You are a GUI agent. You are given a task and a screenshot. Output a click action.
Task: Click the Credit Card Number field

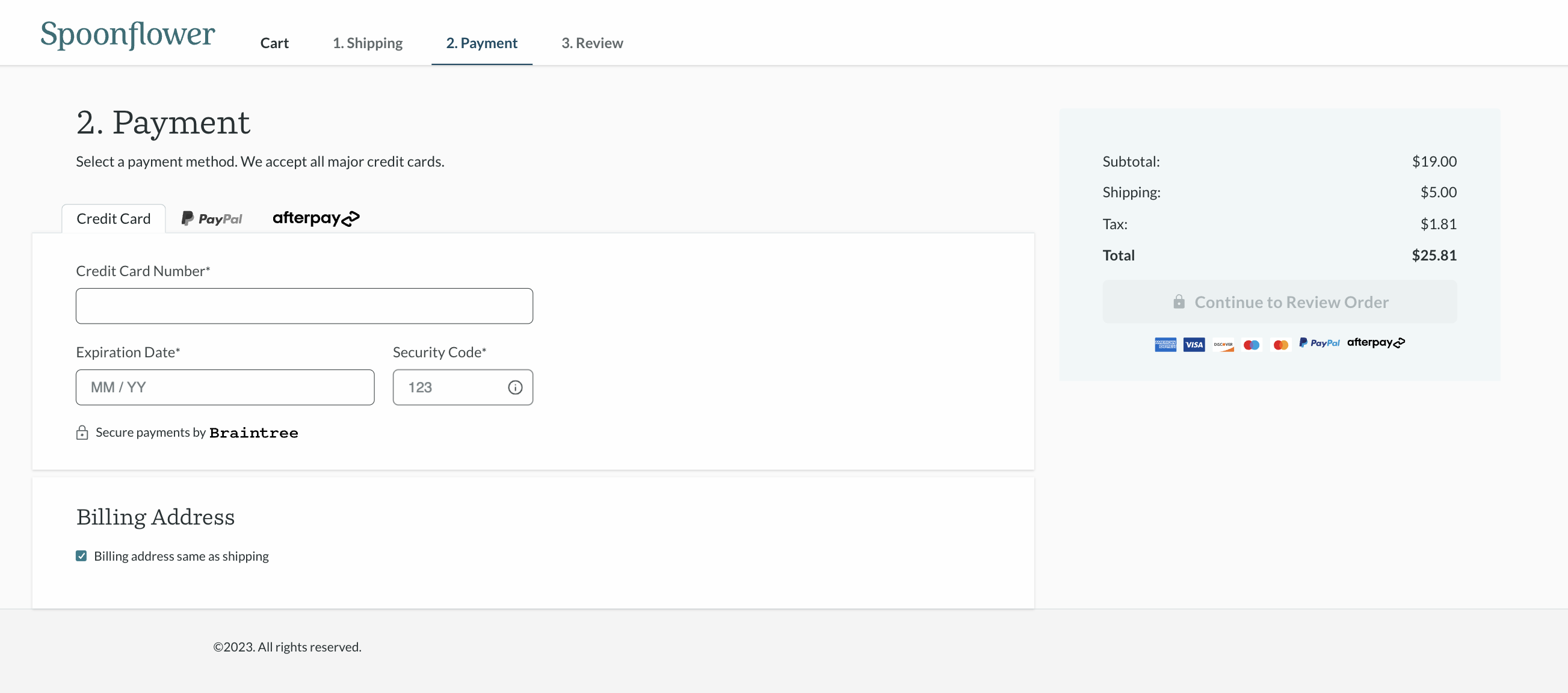pyautogui.click(x=304, y=305)
